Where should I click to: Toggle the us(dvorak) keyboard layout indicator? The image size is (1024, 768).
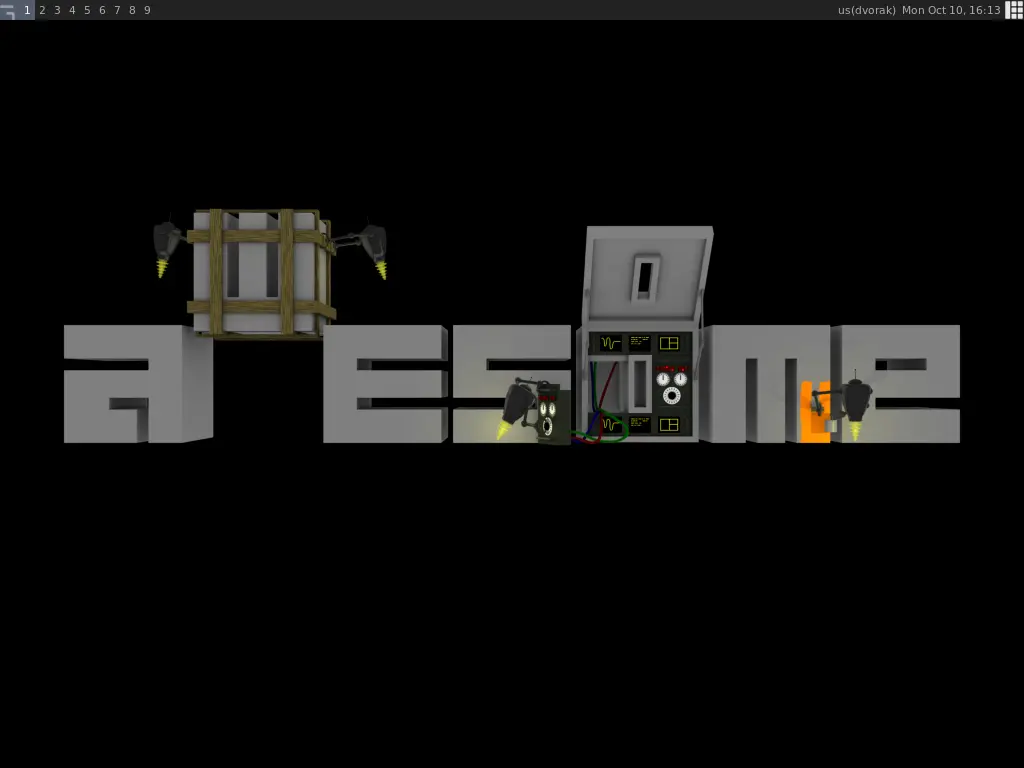(866, 10)
